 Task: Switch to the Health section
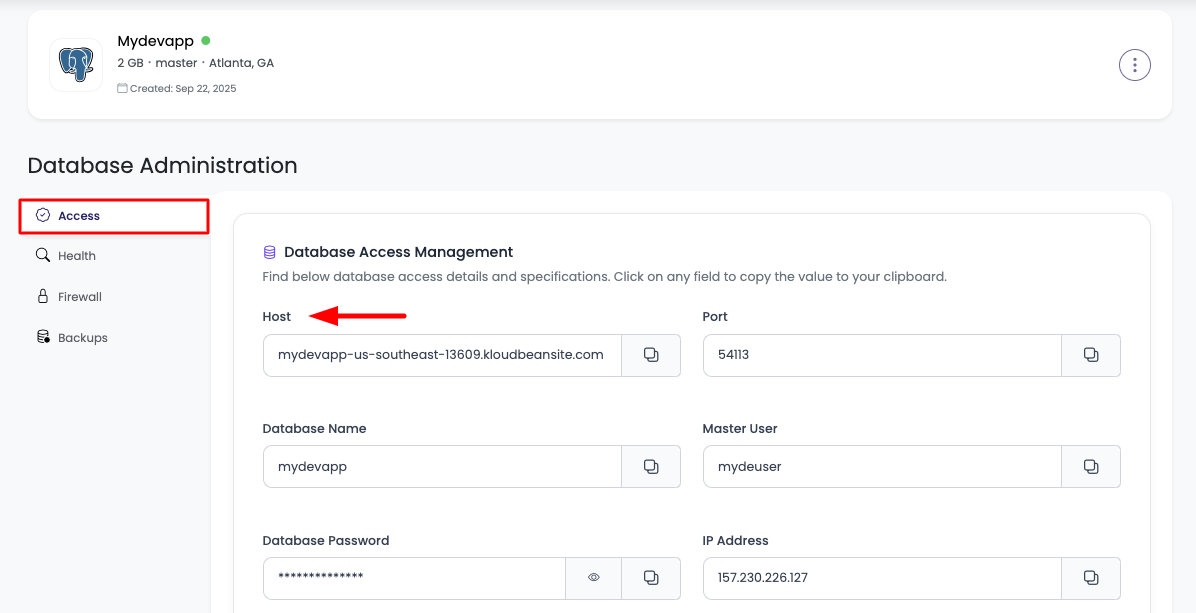[78, 255]
